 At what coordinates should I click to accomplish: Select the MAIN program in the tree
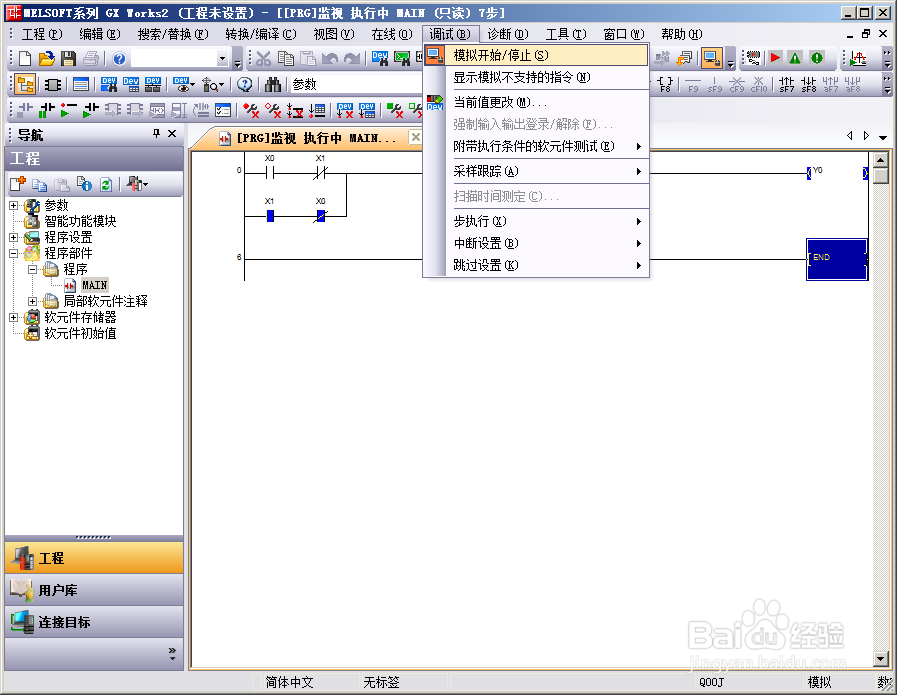tap(94, 285)
